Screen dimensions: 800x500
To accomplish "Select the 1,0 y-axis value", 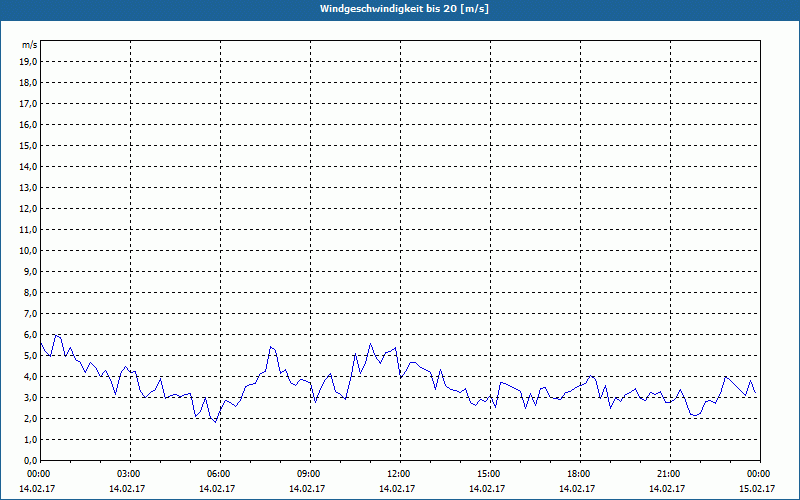I will tap(30, 439).
